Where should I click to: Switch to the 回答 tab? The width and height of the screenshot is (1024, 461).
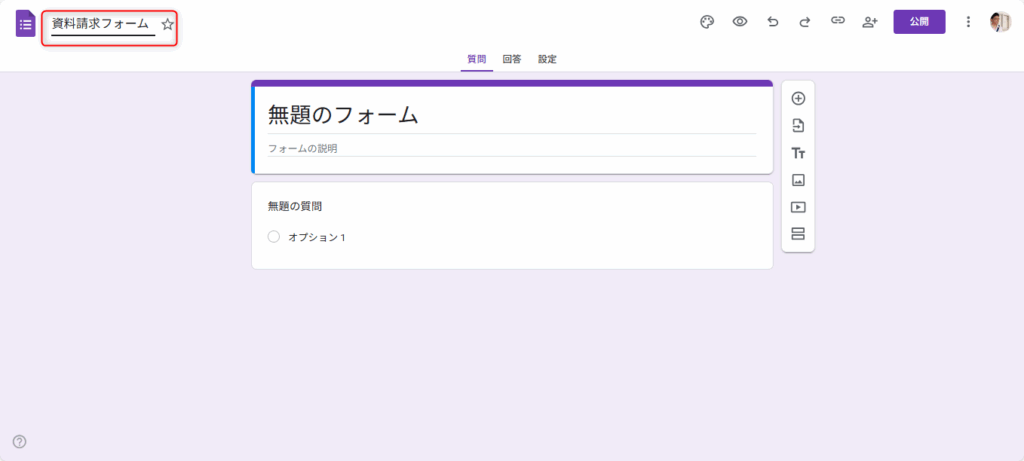point(511,59)
